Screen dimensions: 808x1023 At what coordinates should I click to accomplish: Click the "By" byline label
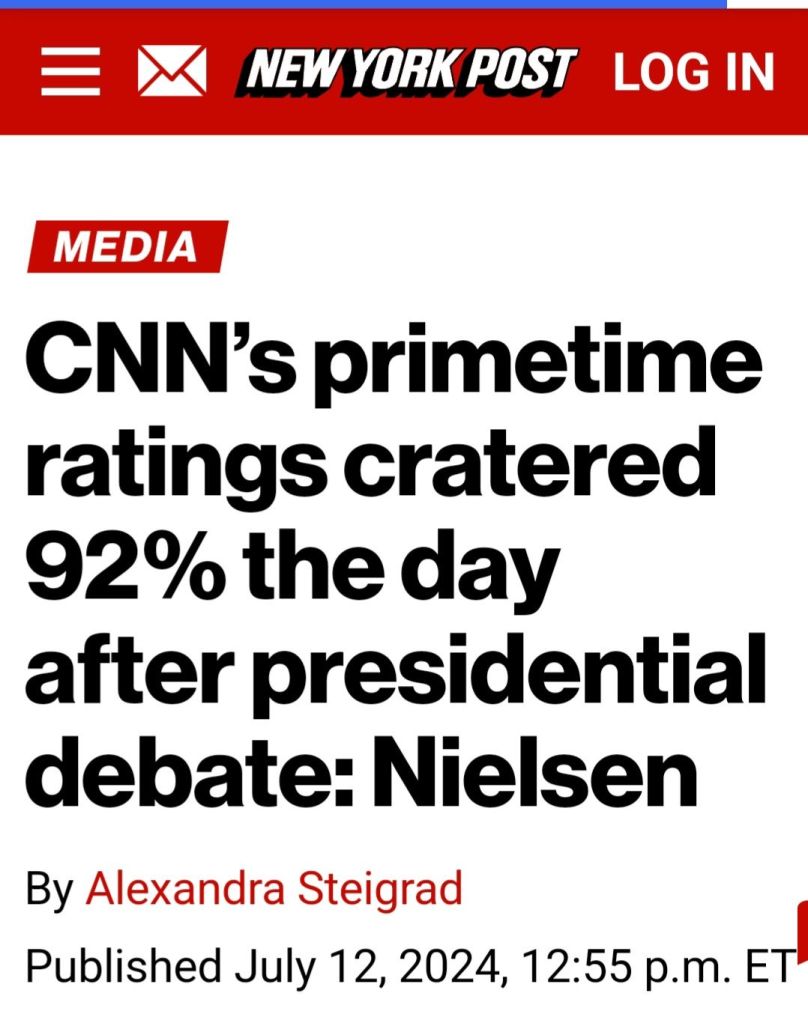pos(49,887)
